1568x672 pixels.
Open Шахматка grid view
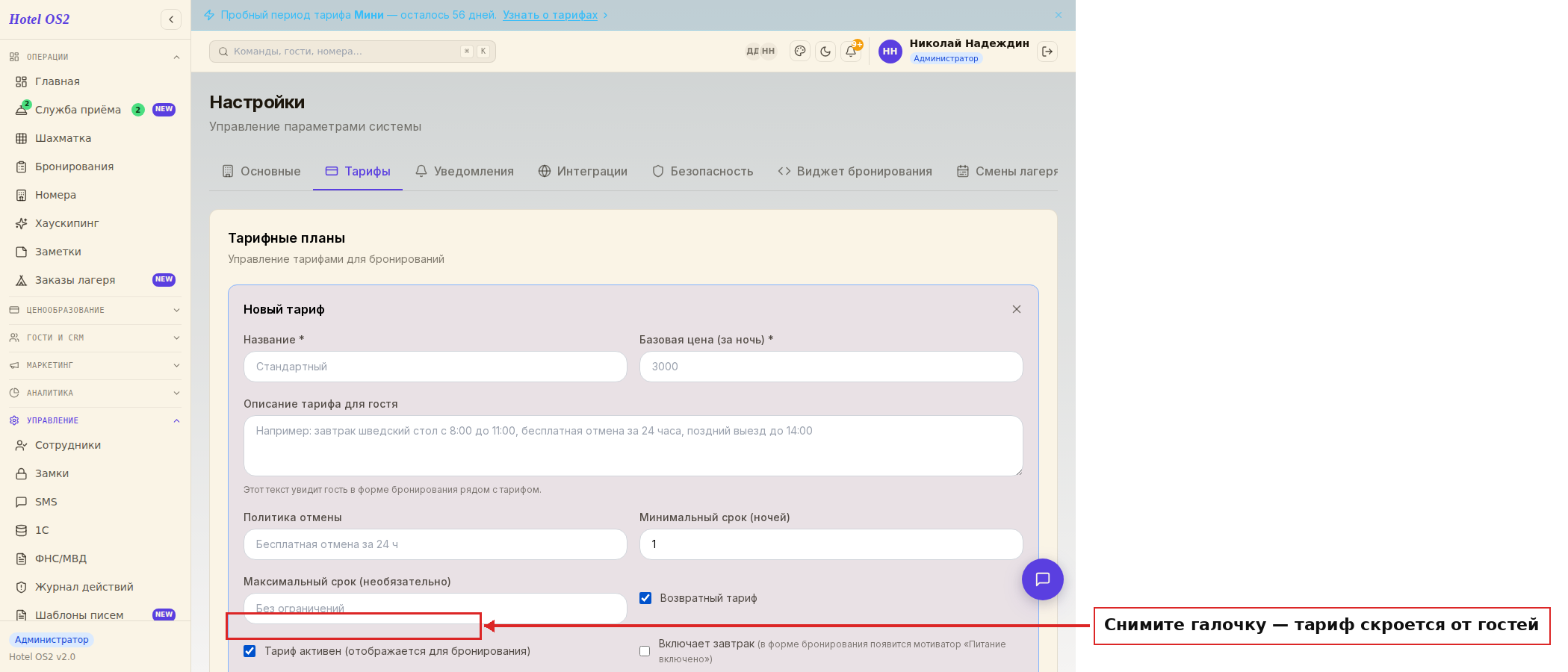pyautogui.click(x=95, y=138)
